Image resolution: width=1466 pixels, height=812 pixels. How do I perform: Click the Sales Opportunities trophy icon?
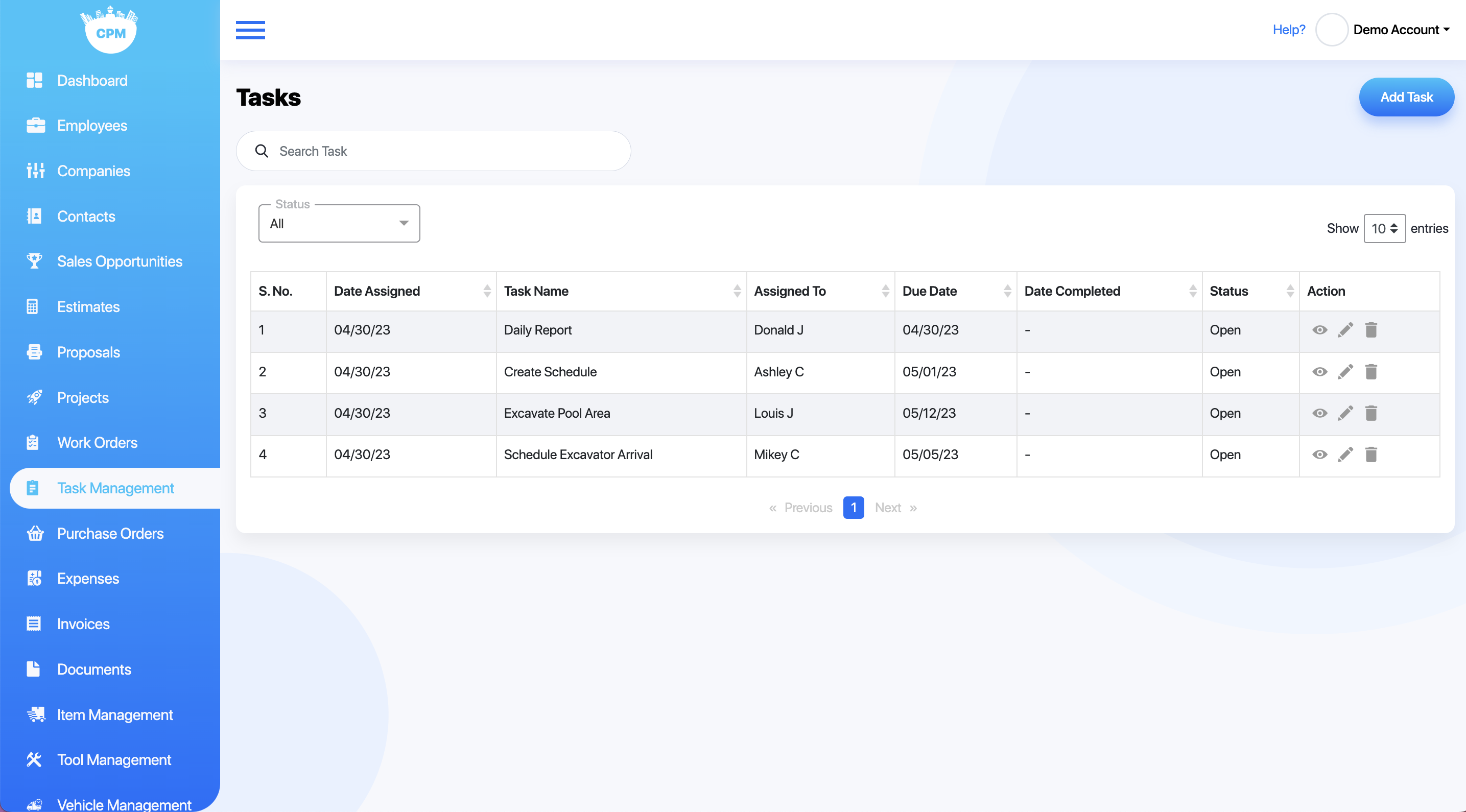(x=34, y=261)
